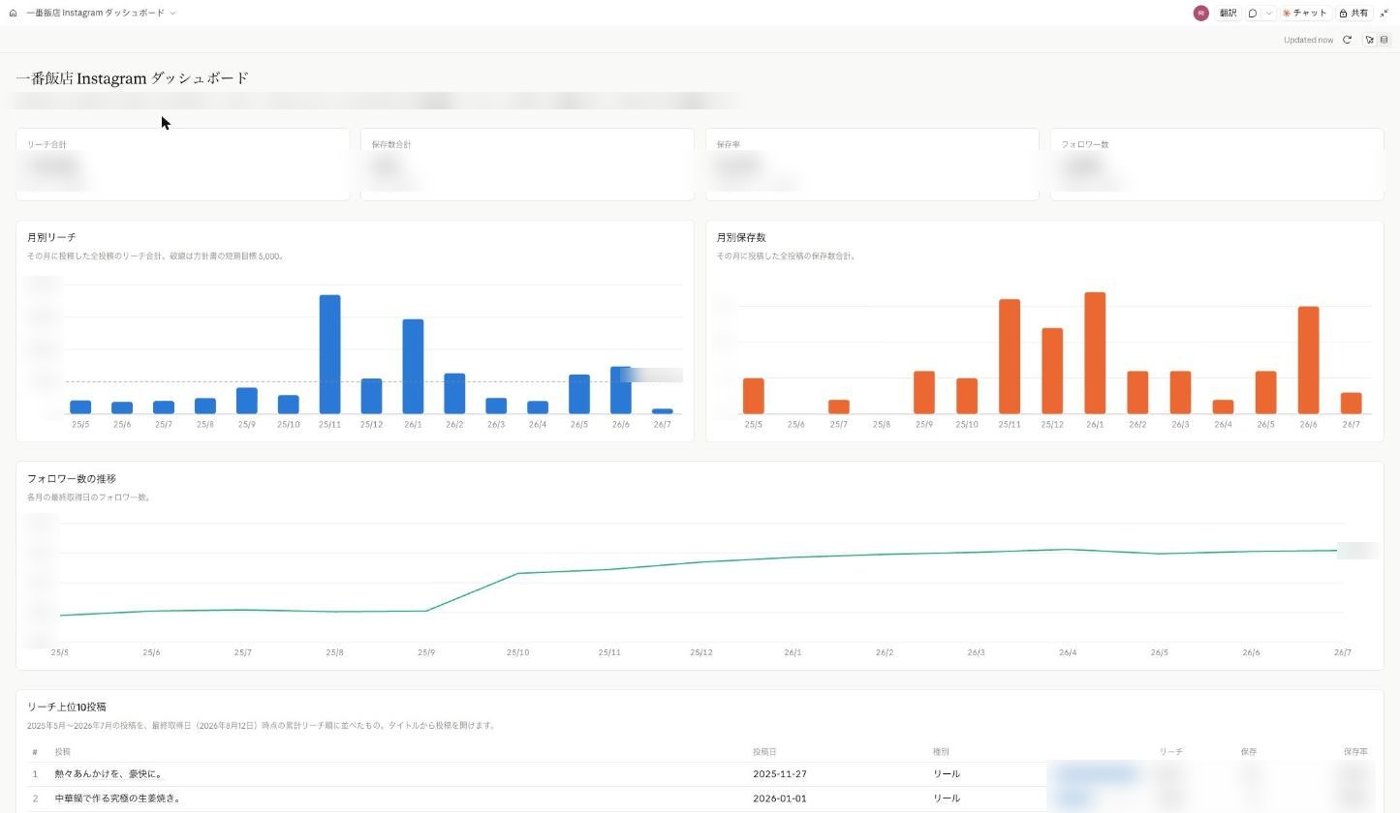Click the リーチ column header in the table
Viewport: 1400px width, 813px height.
click(1171, 751)
